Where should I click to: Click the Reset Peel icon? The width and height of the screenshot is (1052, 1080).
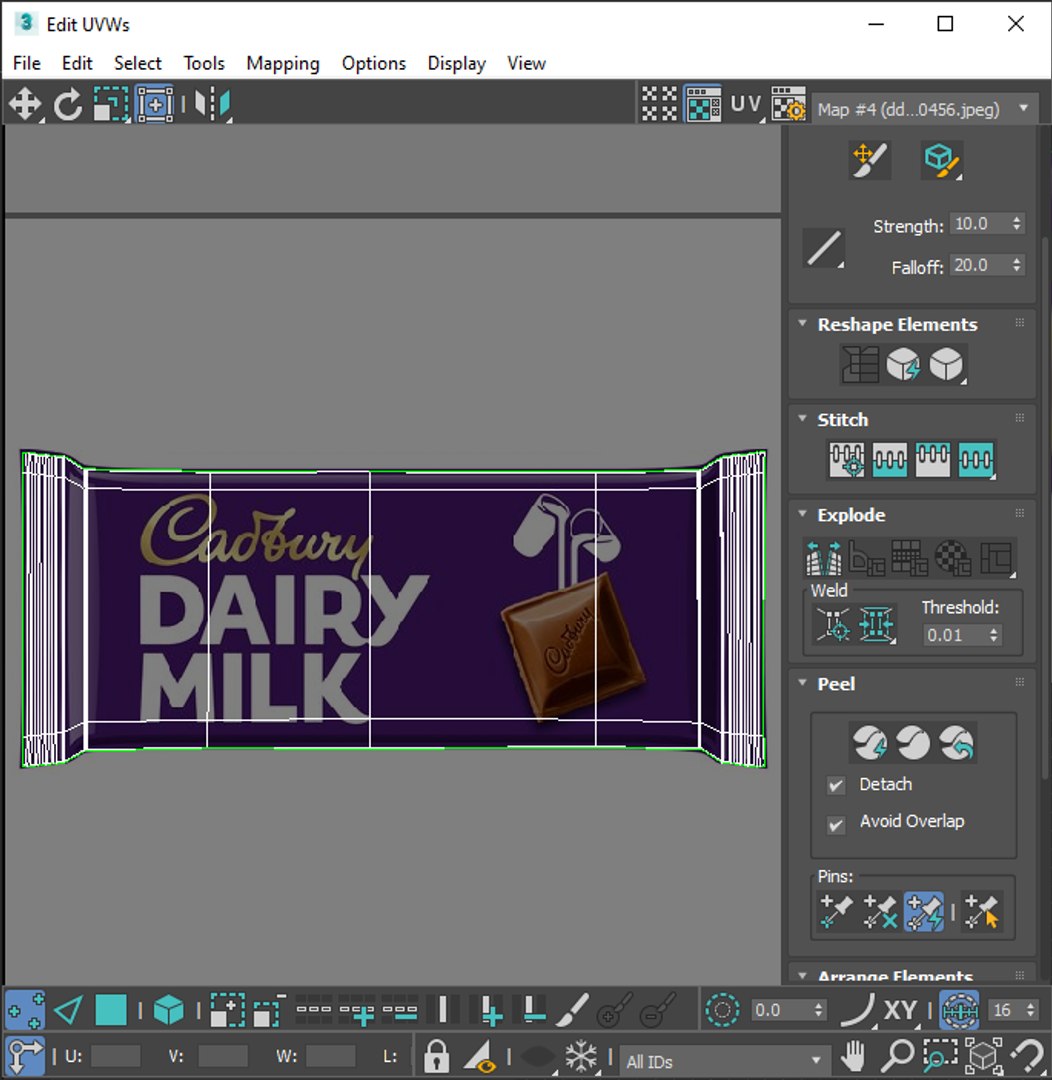[957, 743]
